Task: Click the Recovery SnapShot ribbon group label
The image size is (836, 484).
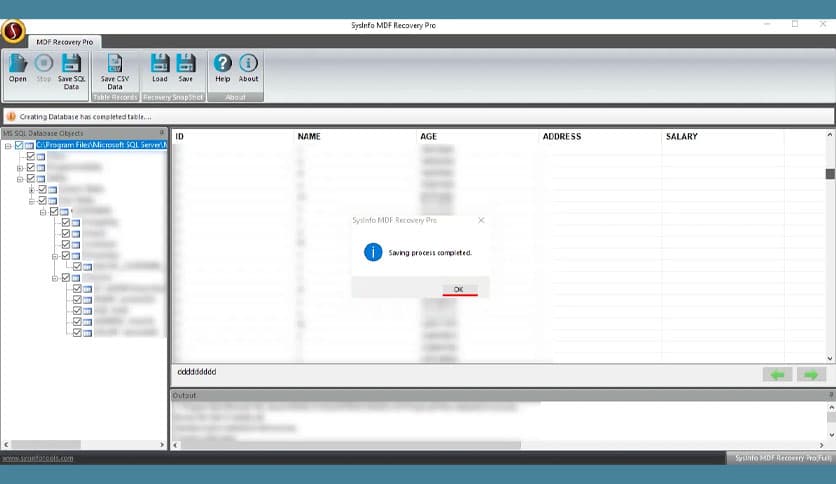Action: (x=173, y=97)
